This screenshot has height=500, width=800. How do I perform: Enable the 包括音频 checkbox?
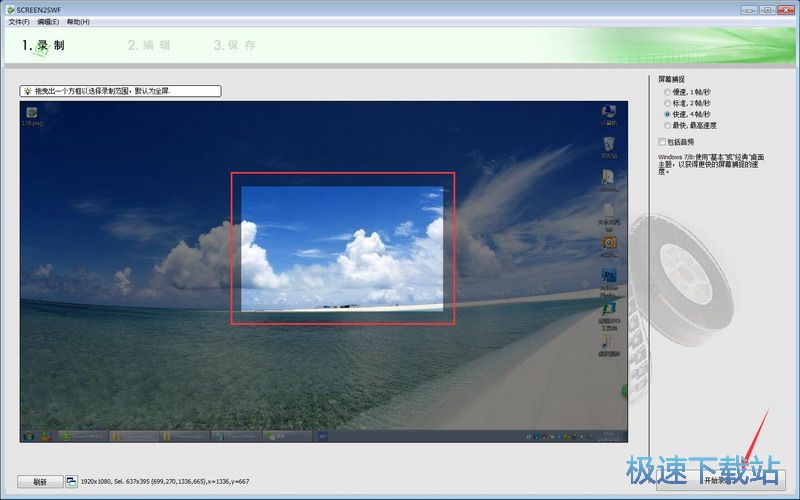point(662,142)
